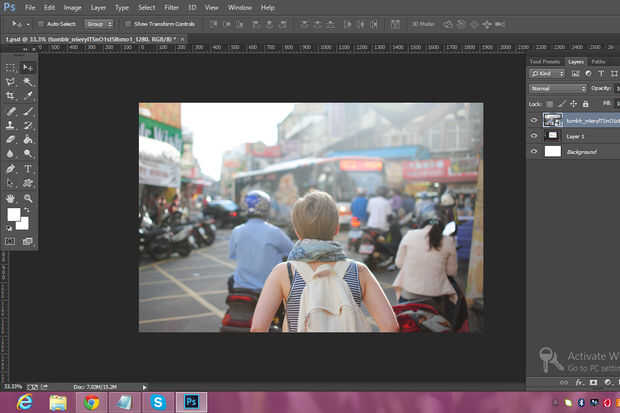Open the Group auto-select dropdown
This screenshot has height=413, width=620.
pos(98,22)
